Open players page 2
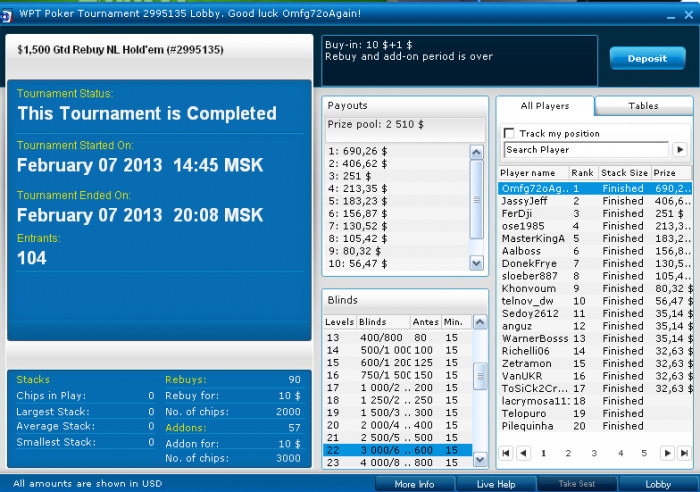Image resolution: width=700 pixels, height=492 pixels. (x=568, y=453)
